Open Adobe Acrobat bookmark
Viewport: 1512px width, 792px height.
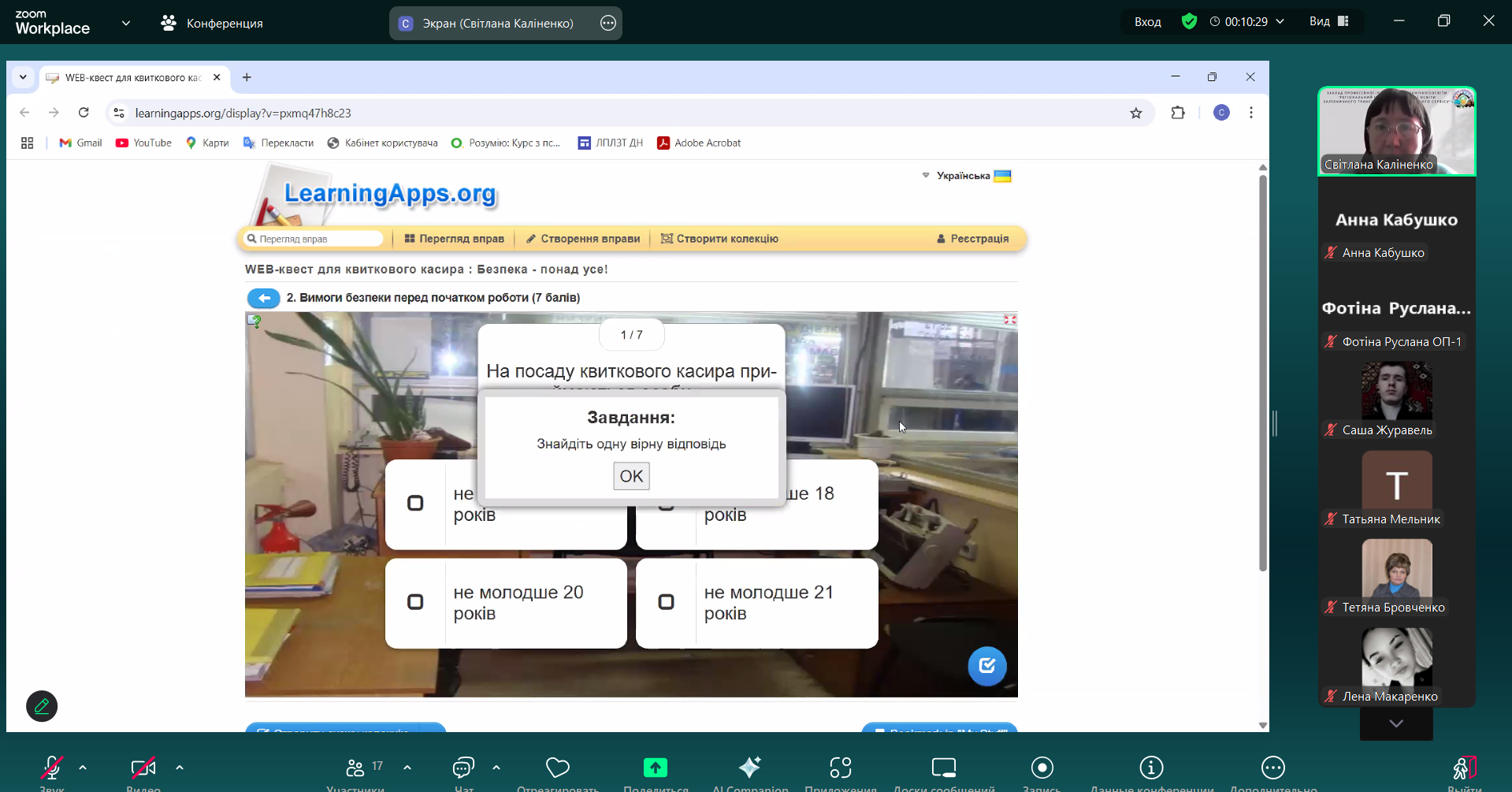tap(699, 143)
